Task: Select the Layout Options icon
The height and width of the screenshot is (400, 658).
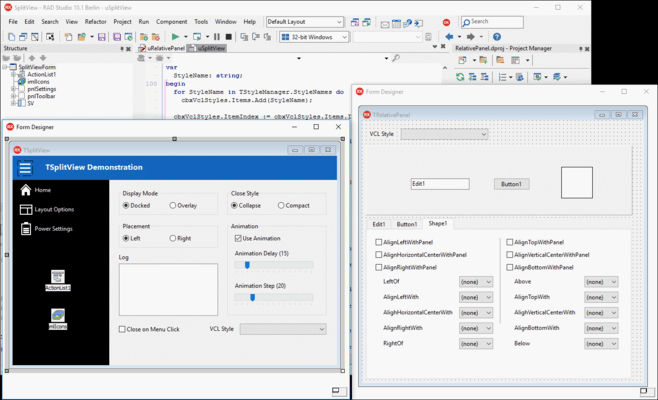Action: 26,210
